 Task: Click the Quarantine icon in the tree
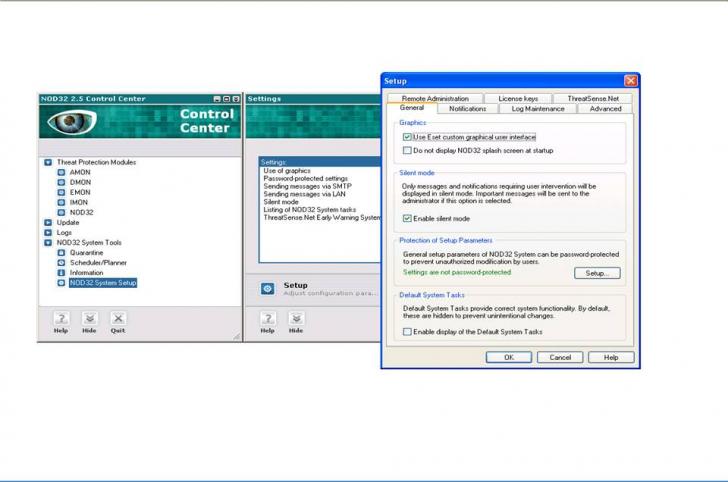pyautogui.click(x=61, y=253)
